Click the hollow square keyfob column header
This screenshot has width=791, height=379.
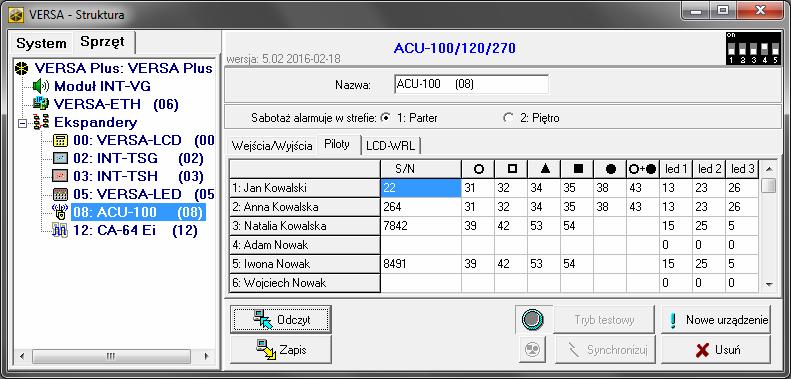[511, 169]
